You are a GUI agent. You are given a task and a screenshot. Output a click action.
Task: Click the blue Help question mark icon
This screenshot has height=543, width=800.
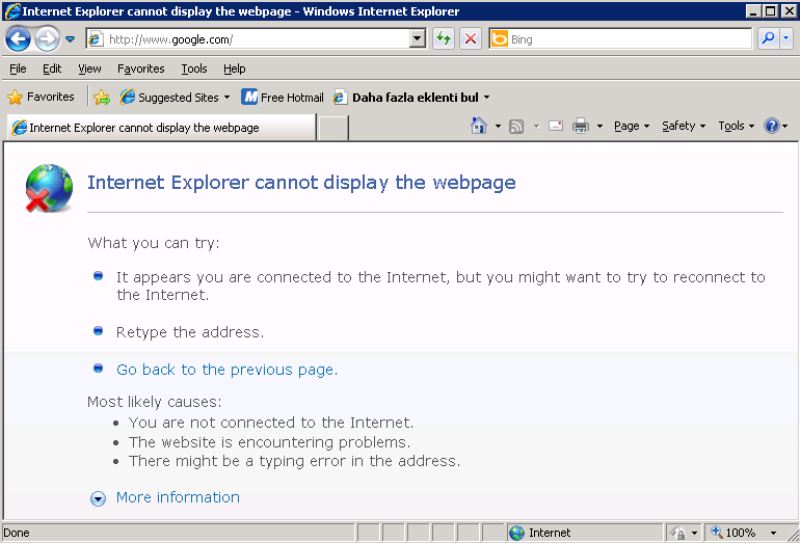(771, 126)
